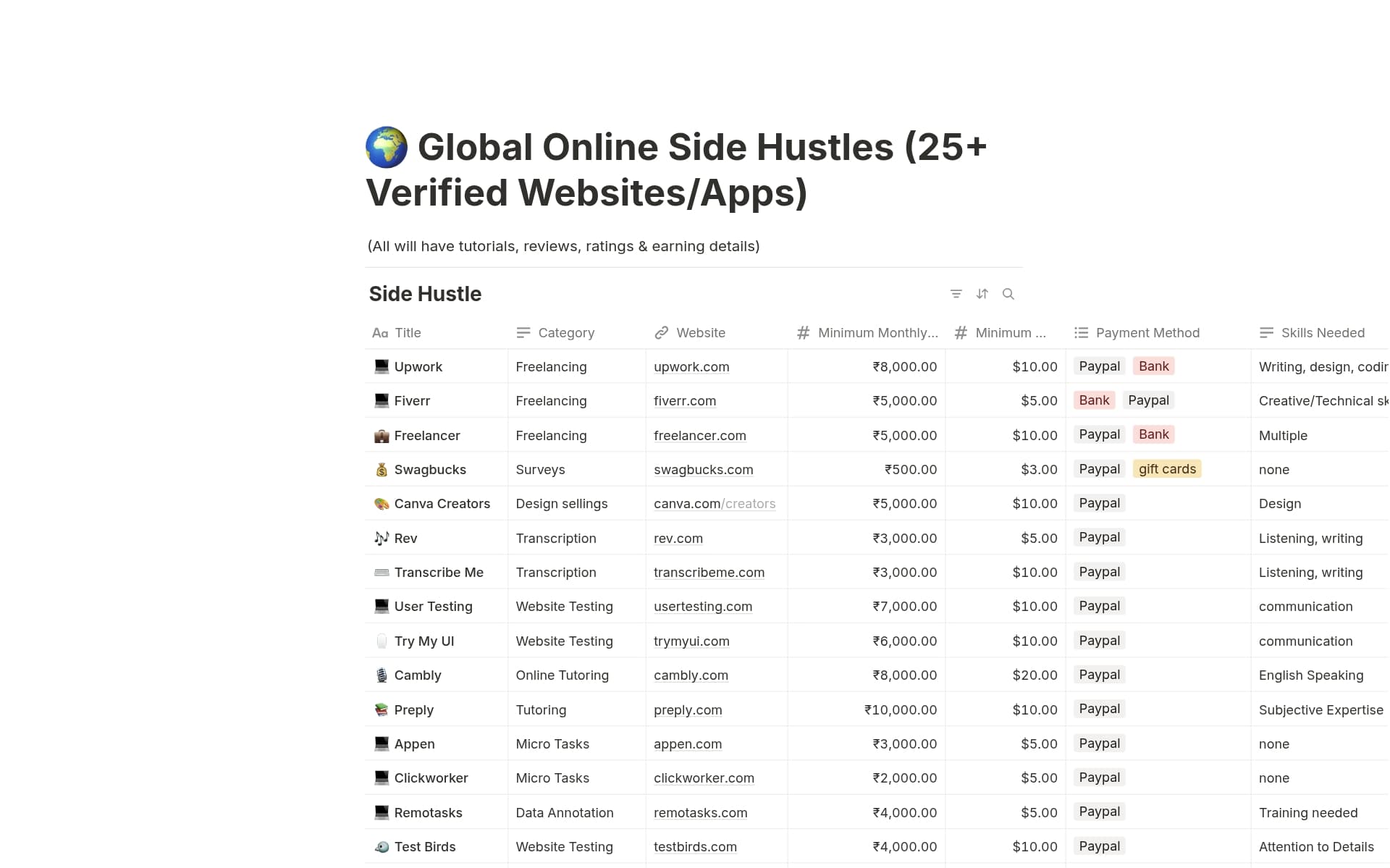
Task: Open the cambly.com link
Action: (691, 675)
